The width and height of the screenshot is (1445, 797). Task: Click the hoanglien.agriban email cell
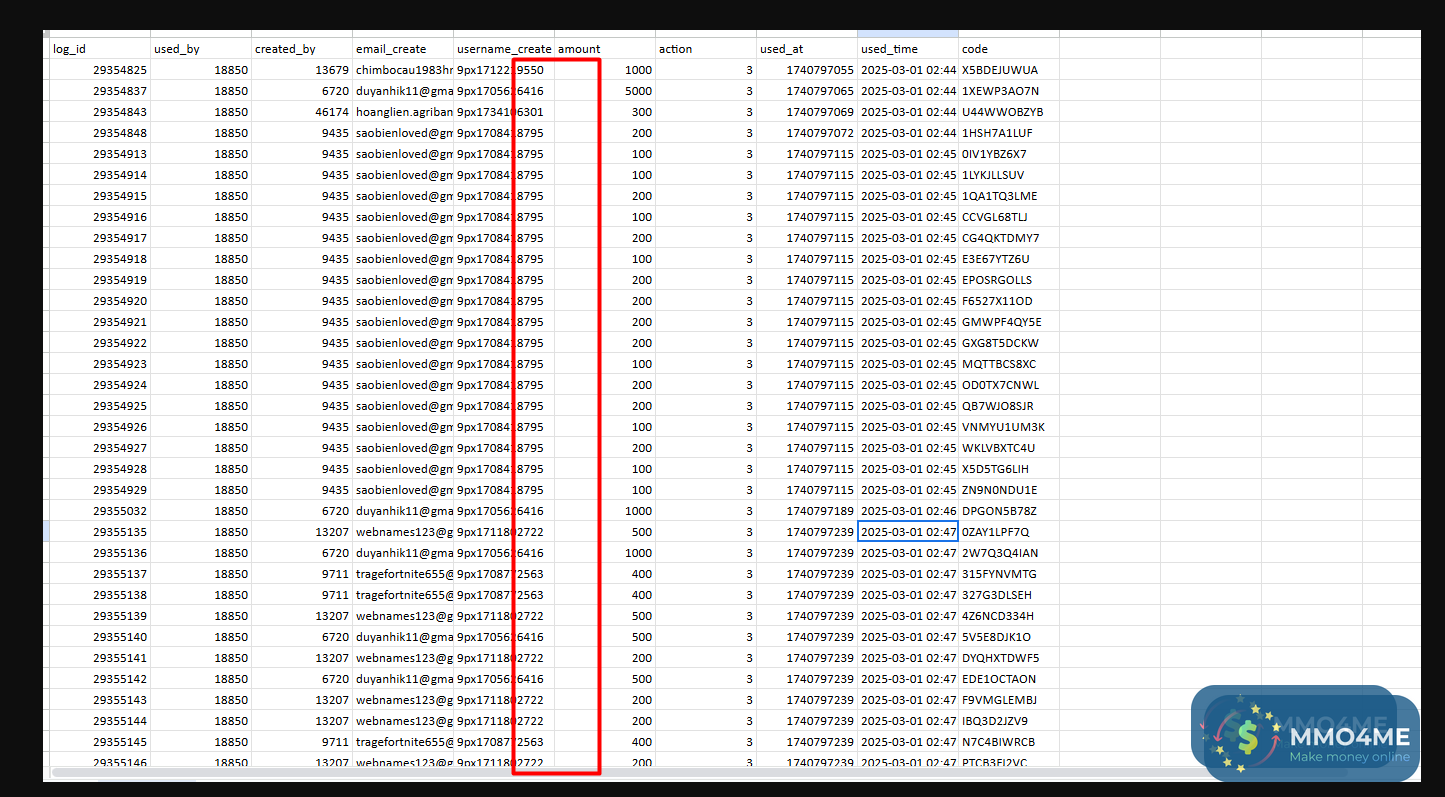[x=403, y=112]
